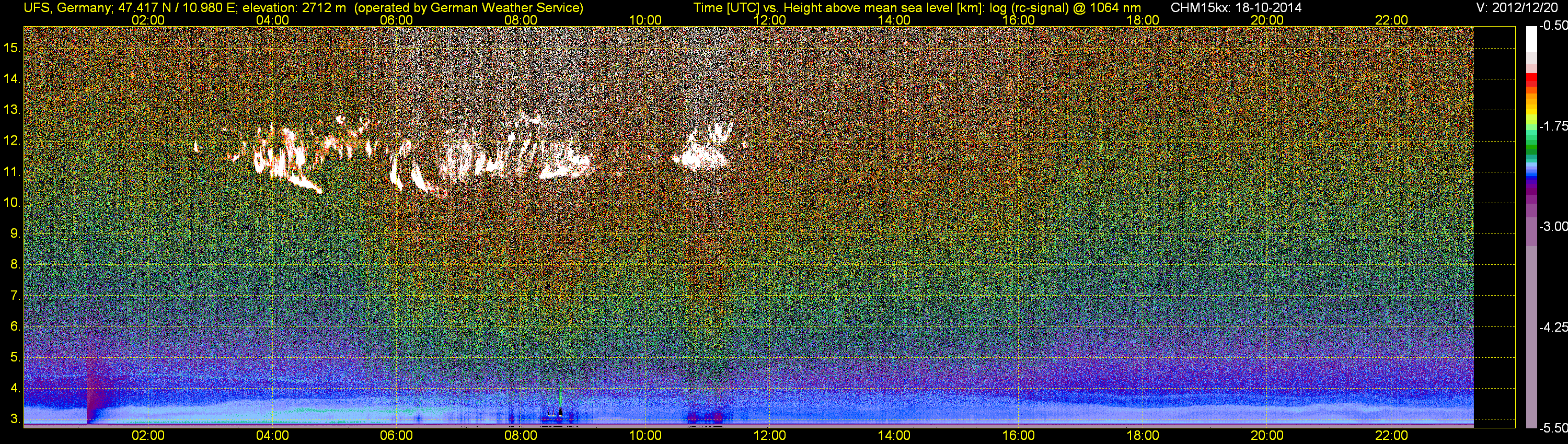Image resolution: width=1568 pixels, height=444 pixels.
Task: Click the '5.' height axis label
Action: tap(16, 358)
